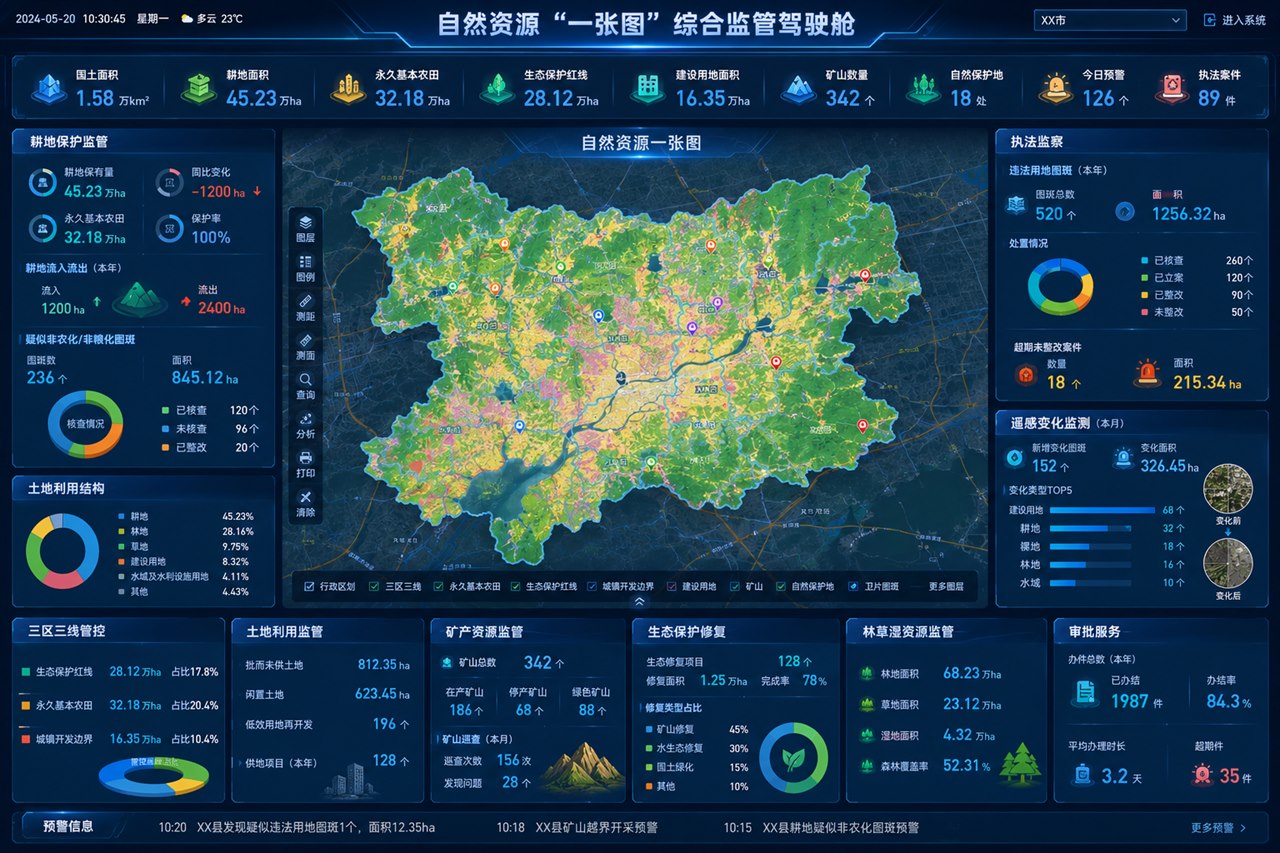Click the 闲置土地 value 623.45
The width and height of the screenshot is (1280, 853).
376,693
